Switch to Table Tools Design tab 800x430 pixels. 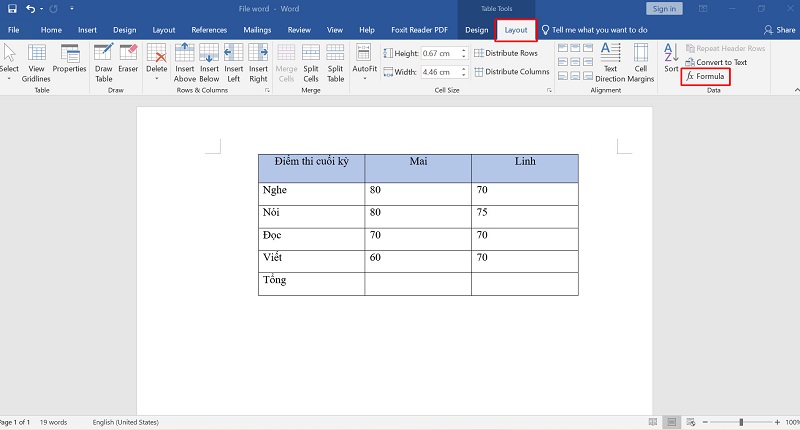pos(477,30)
